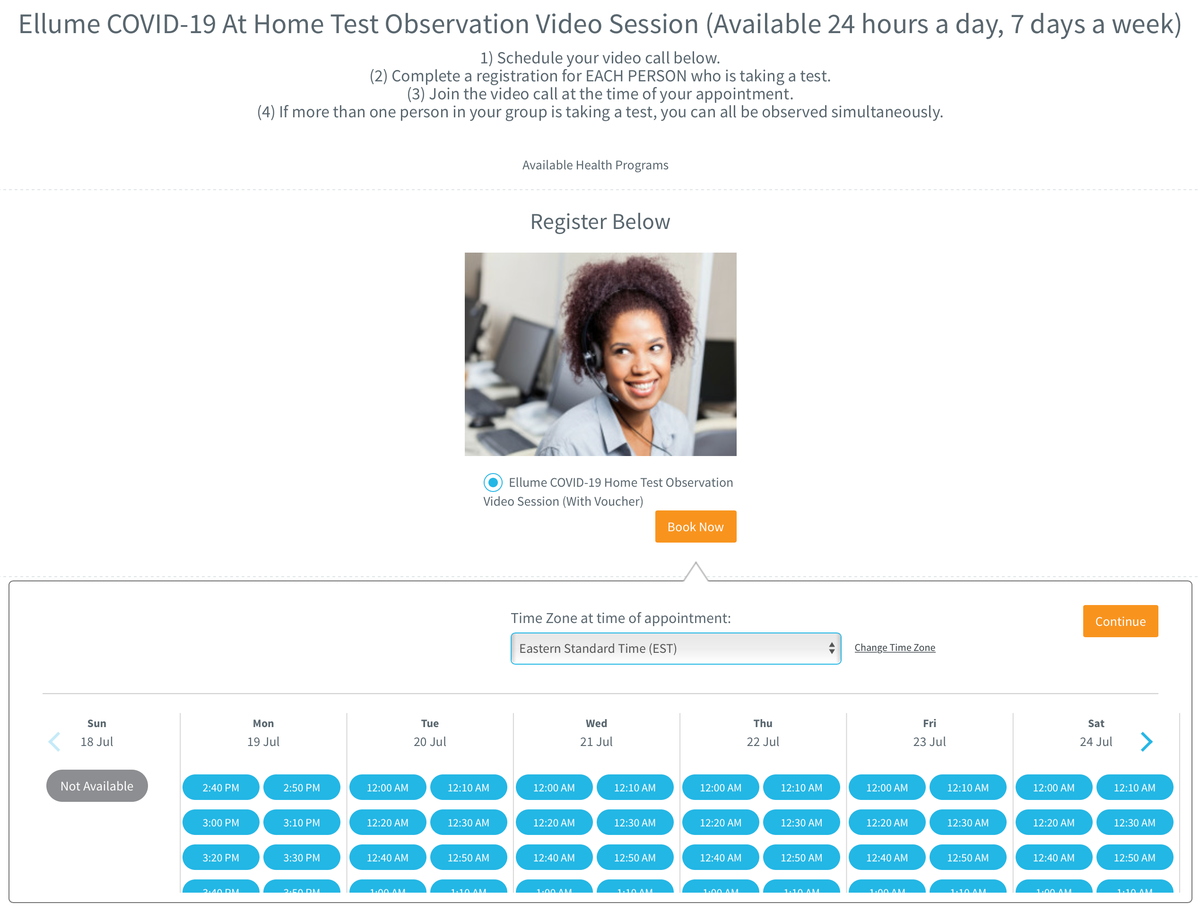The image size is (1200, 913).
Task: Click the Mon 19 Jul column header
Action: click(263, 732)
